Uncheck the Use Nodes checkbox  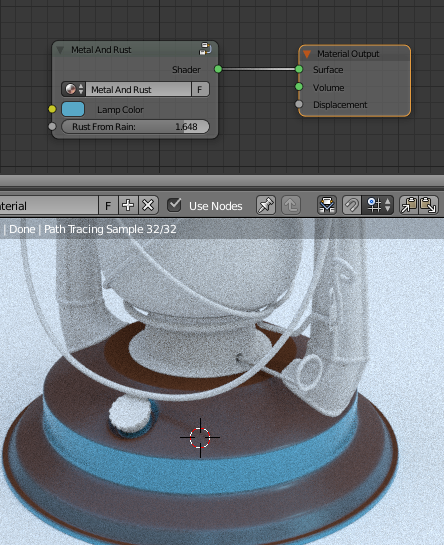[x=174, y=205]
